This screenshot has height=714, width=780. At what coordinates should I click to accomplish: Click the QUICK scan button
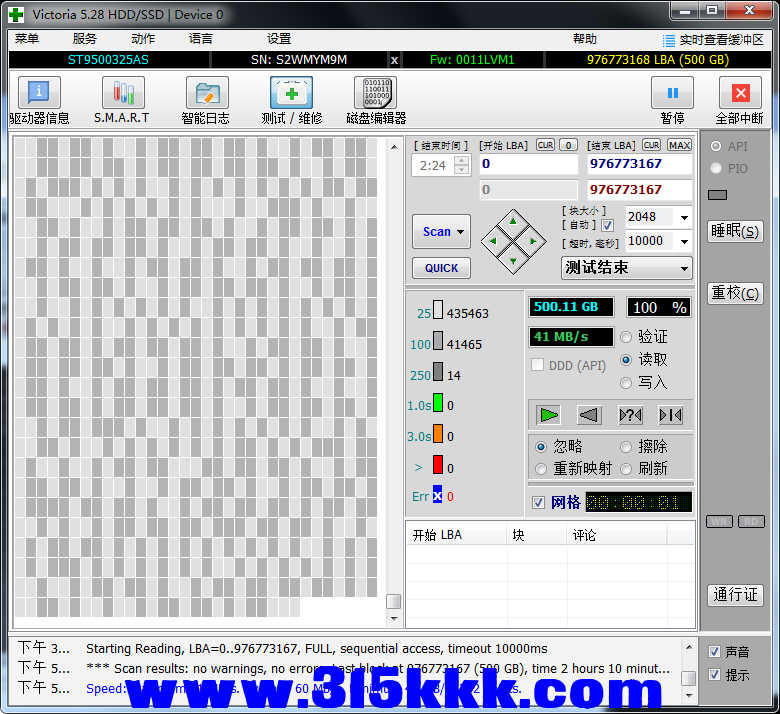441,268
